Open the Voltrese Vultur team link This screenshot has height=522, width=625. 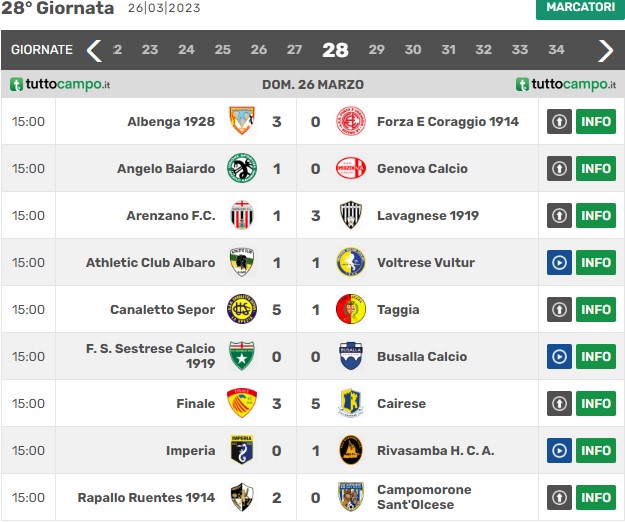click(426, 263)
